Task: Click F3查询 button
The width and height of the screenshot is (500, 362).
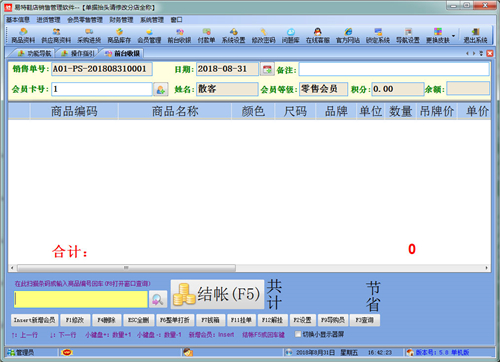Action: coord(365,320)
